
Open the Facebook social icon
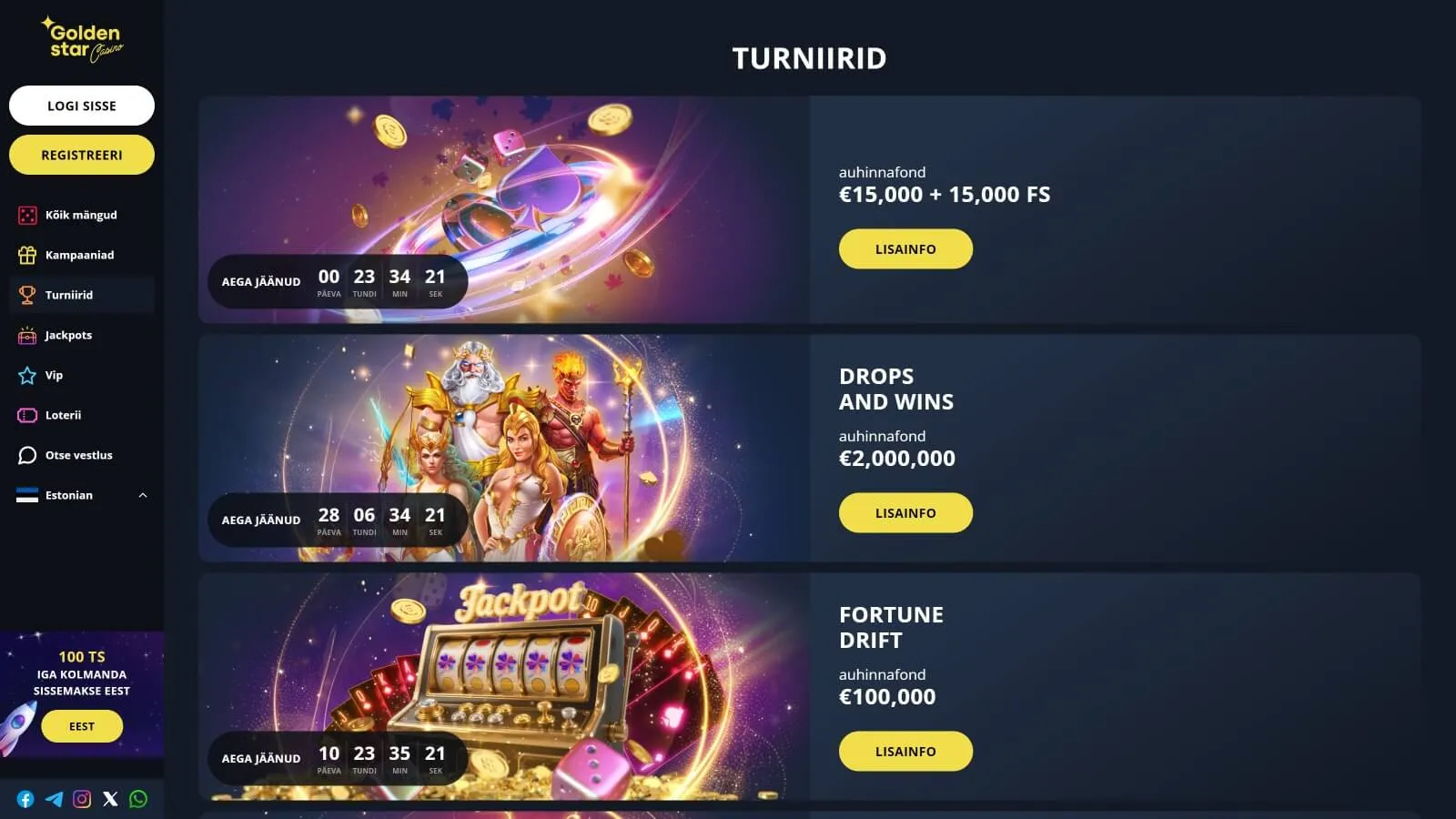(x=25, y=799)
